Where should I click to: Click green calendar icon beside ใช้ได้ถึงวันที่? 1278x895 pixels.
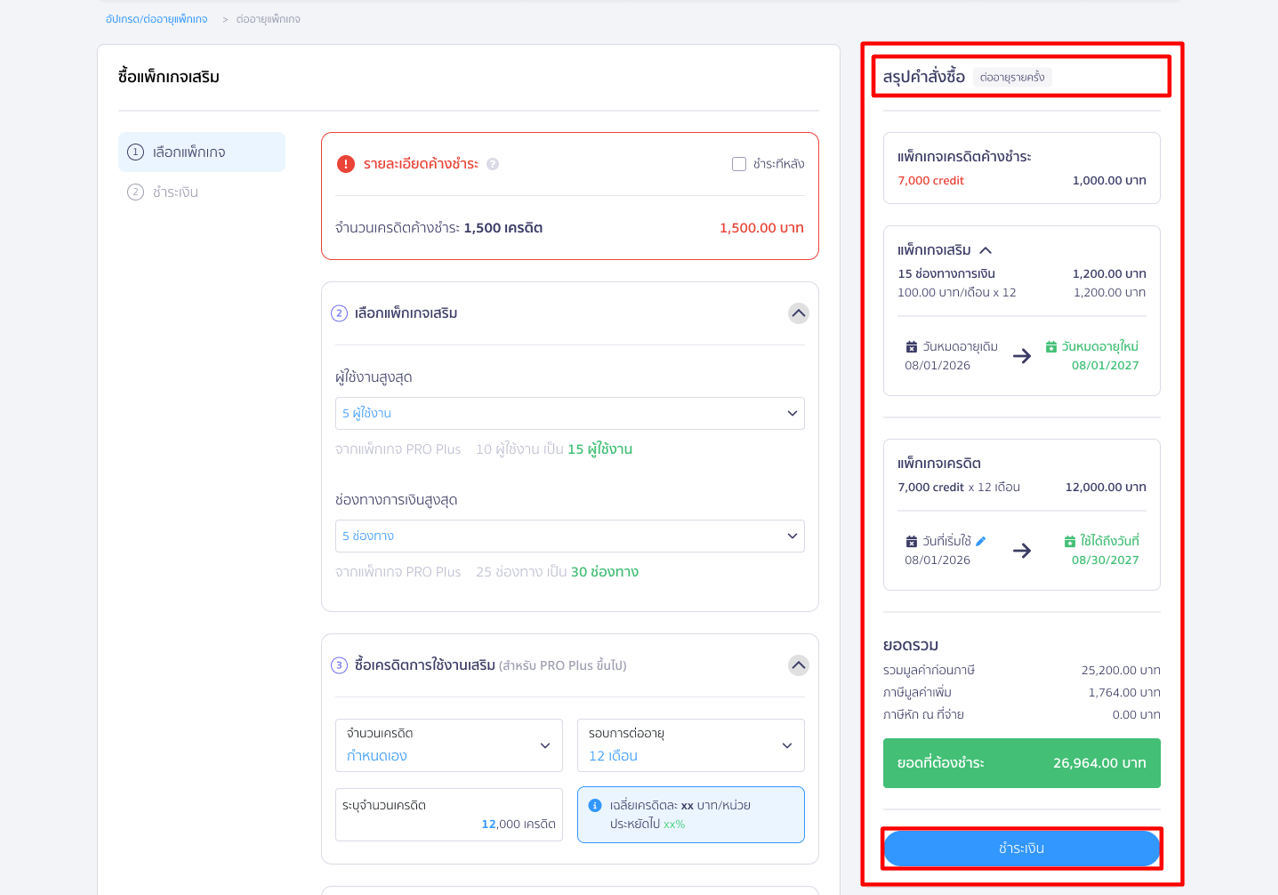tap(1070, 541)
